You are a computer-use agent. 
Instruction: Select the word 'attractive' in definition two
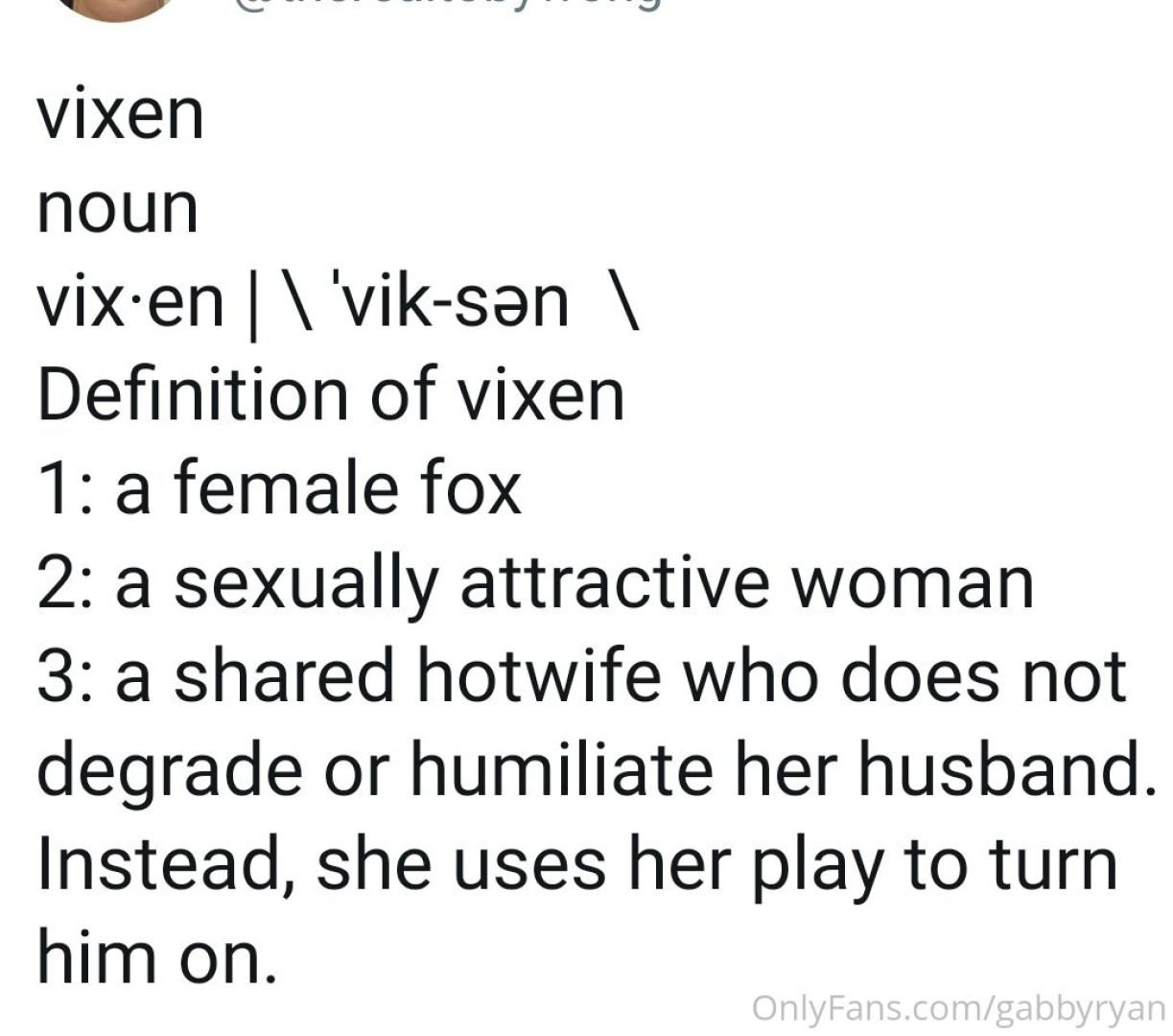click(x=615, y=581)
